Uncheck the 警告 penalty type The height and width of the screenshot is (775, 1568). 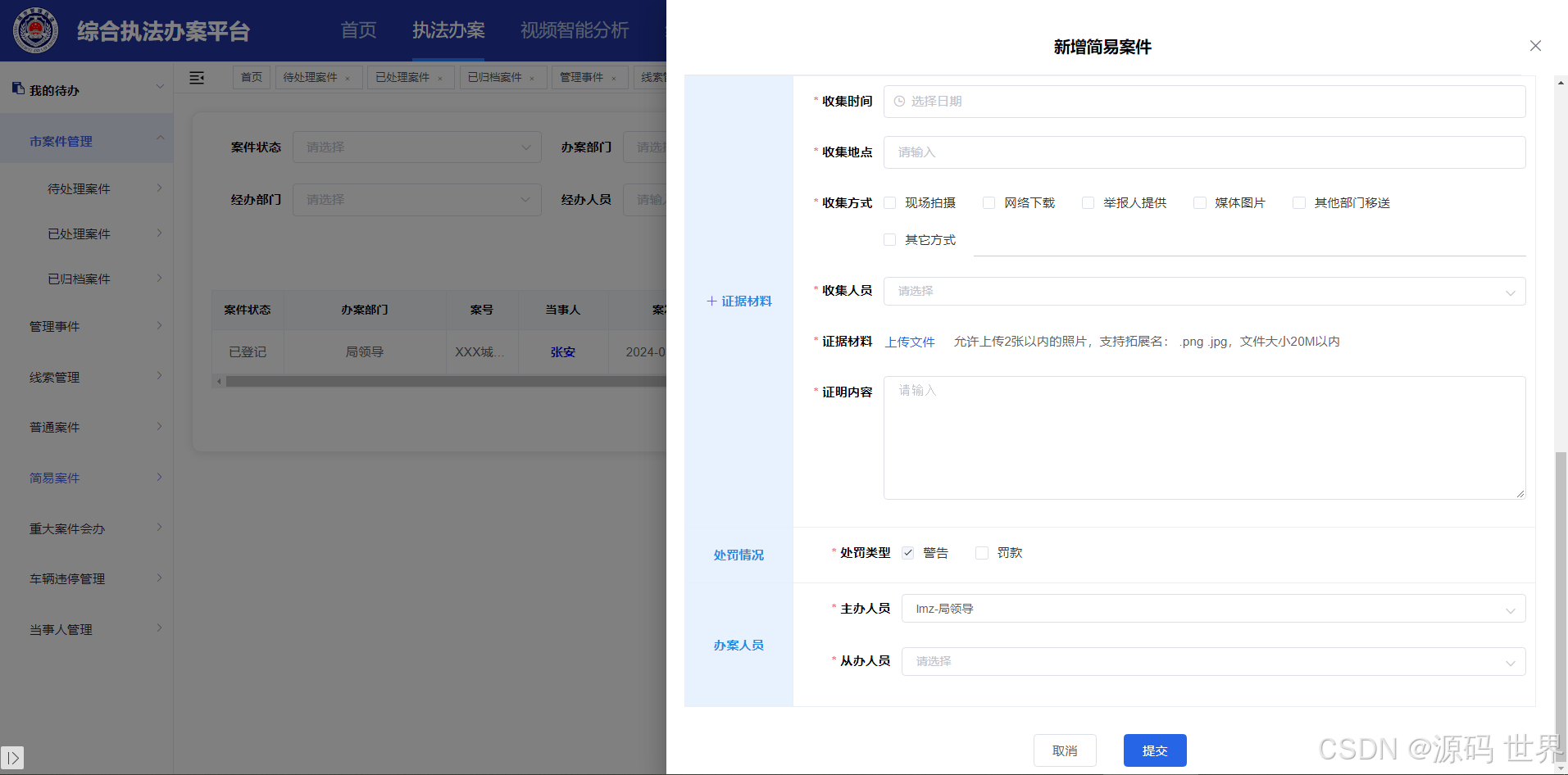(x=907, y=553)
